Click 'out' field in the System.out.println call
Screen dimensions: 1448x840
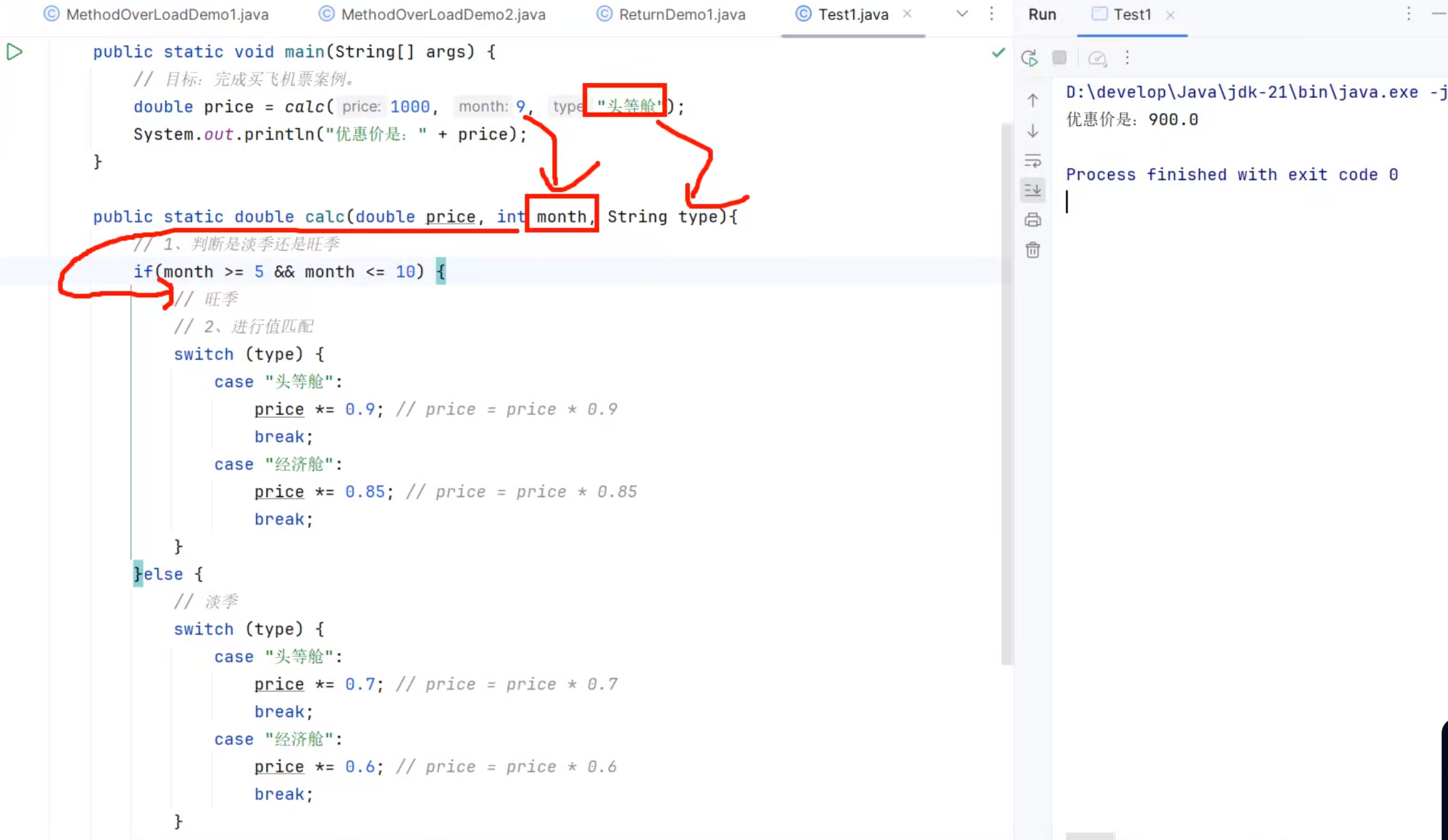pyautogui.click(x=219, y=134)
